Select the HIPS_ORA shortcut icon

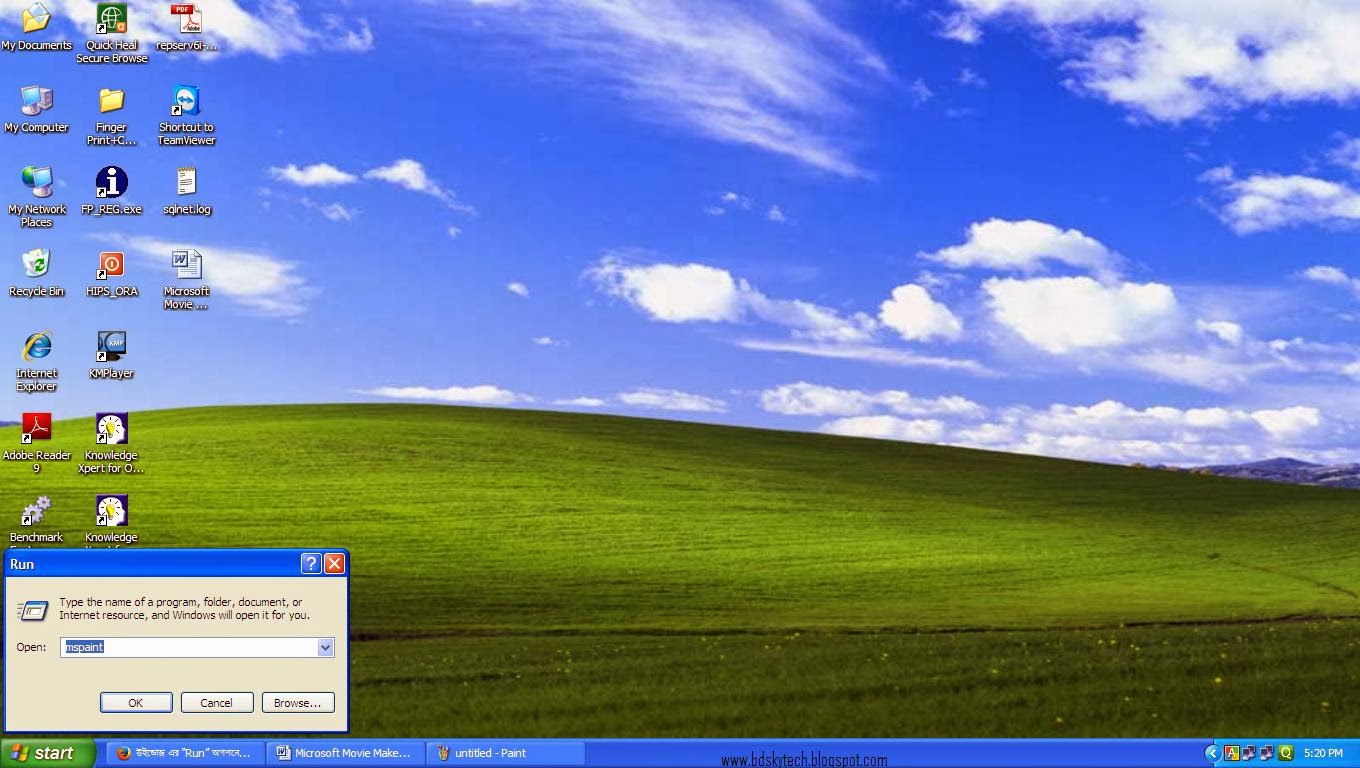pos(111,272)
